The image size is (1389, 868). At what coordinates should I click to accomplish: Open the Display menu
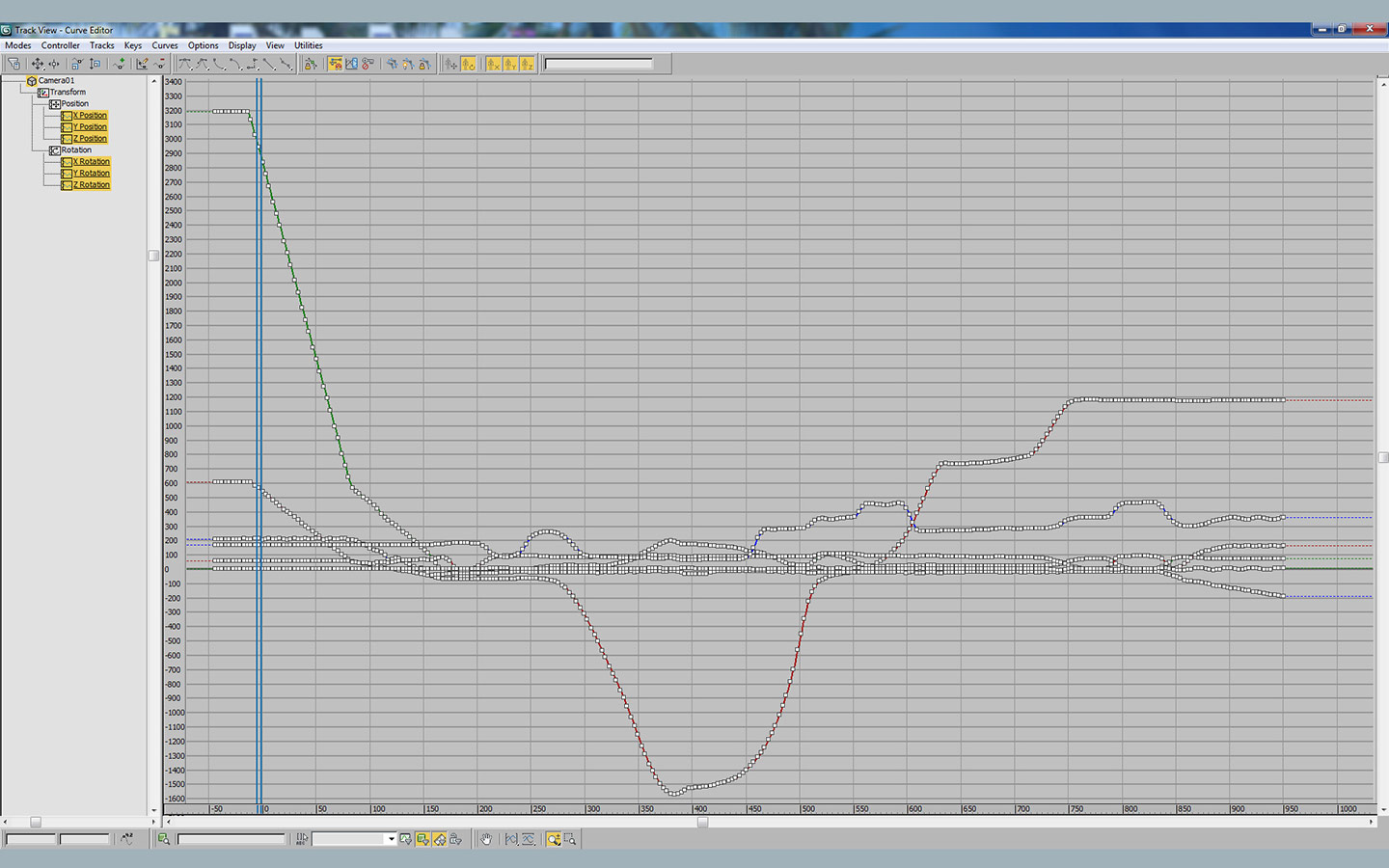pos(242,45)
